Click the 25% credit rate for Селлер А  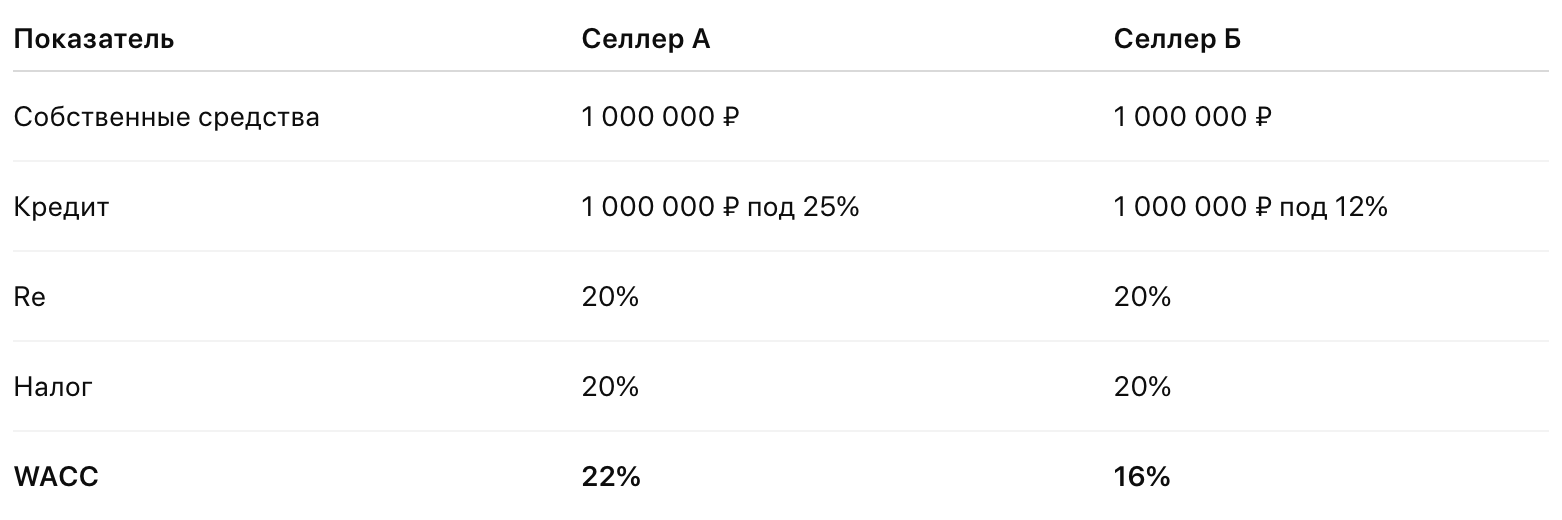pyautogui.click(x=830, y=207)
